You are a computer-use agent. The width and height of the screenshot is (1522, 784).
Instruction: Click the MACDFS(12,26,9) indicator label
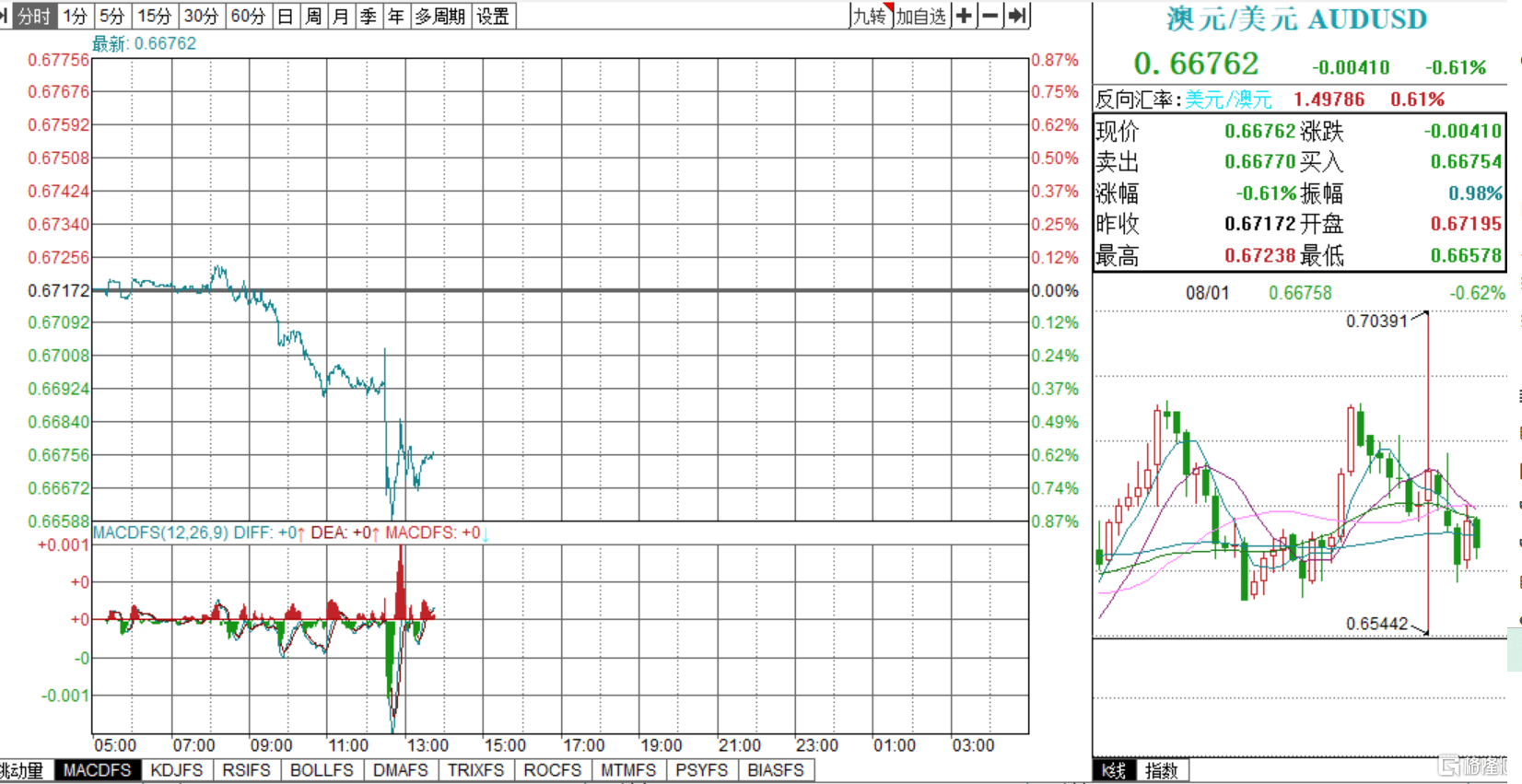pos(161,532)
